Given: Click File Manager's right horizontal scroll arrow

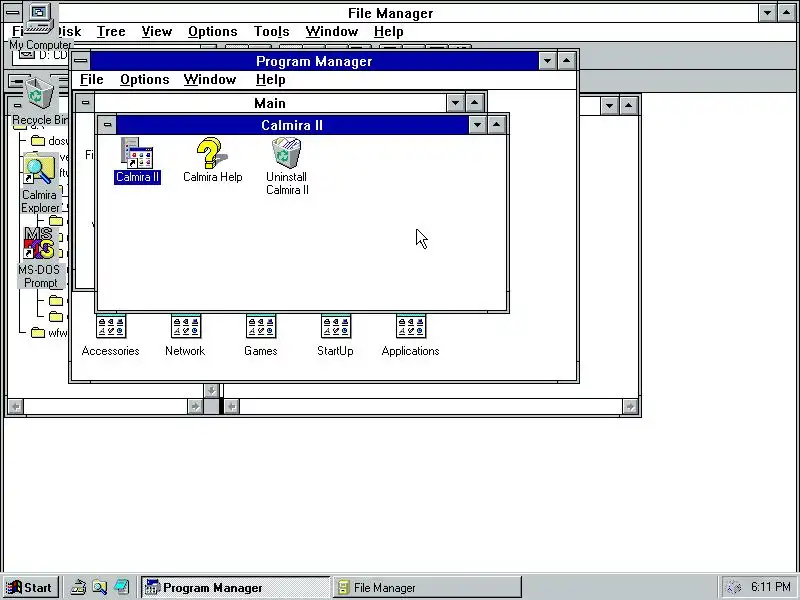Looking at the screenshot, I should coord(630,406).
